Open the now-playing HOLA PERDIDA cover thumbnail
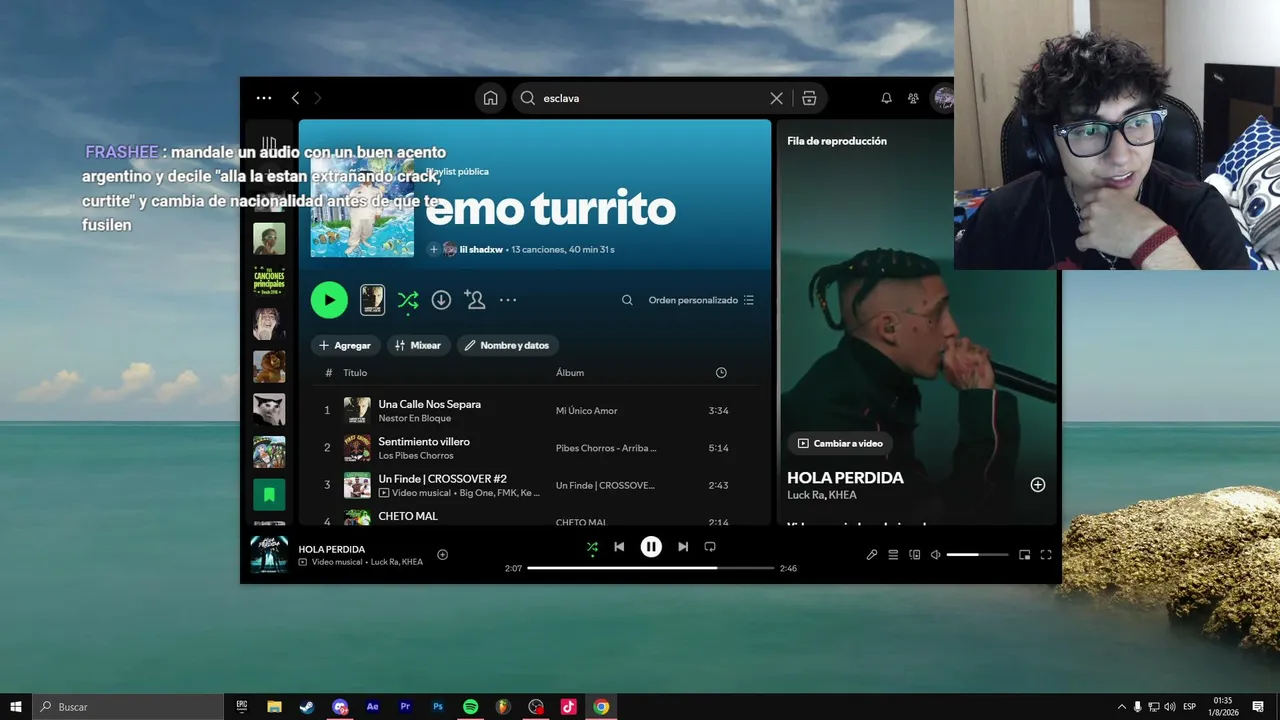The width and height of the screenshot is (1280, 720). [269, 555]
